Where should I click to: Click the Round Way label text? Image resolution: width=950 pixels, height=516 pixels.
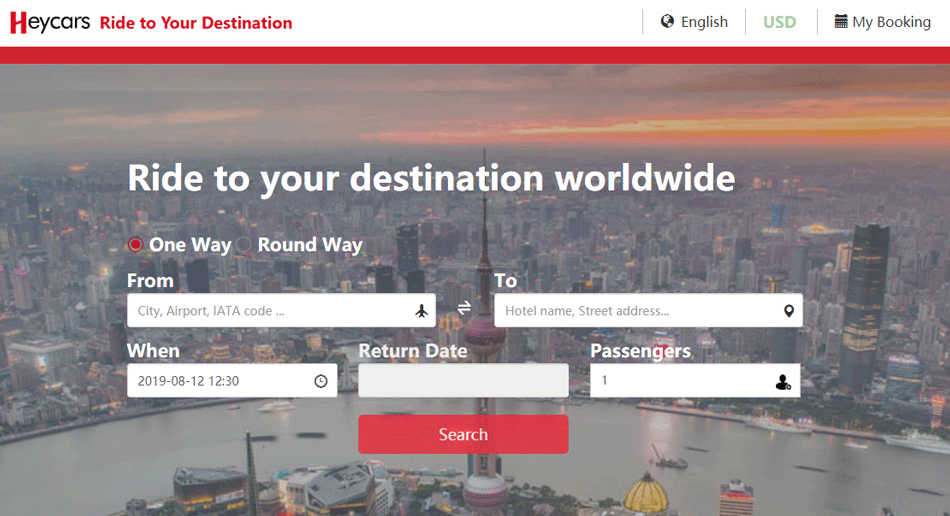[x=310, y=245]
